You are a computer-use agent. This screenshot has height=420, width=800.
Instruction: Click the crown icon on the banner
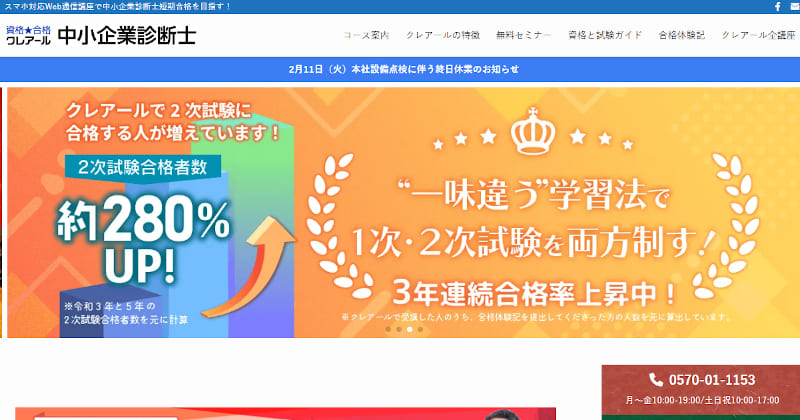[x=533, y=131]
